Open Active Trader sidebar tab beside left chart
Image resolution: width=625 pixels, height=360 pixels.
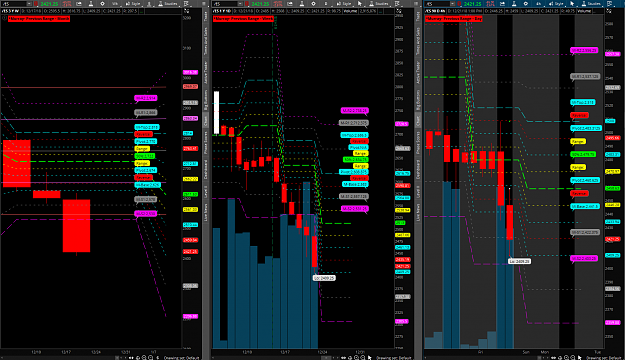pos(206,72)
